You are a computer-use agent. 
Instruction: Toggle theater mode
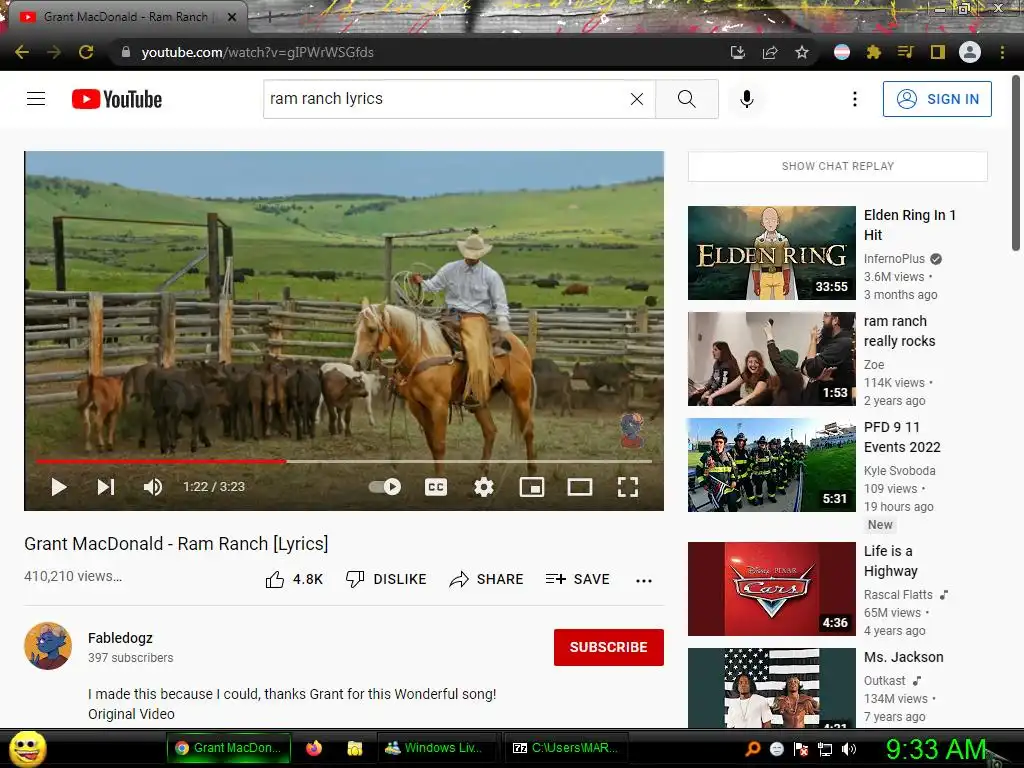[580, 487]
